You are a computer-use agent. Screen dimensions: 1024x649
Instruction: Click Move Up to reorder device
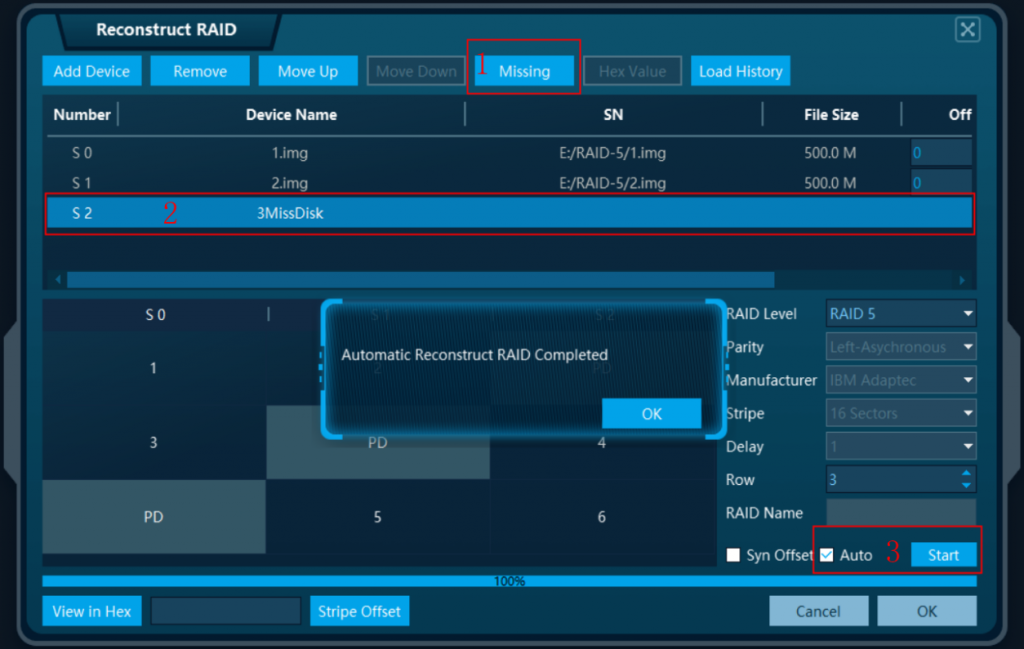[x=307, y=70]
